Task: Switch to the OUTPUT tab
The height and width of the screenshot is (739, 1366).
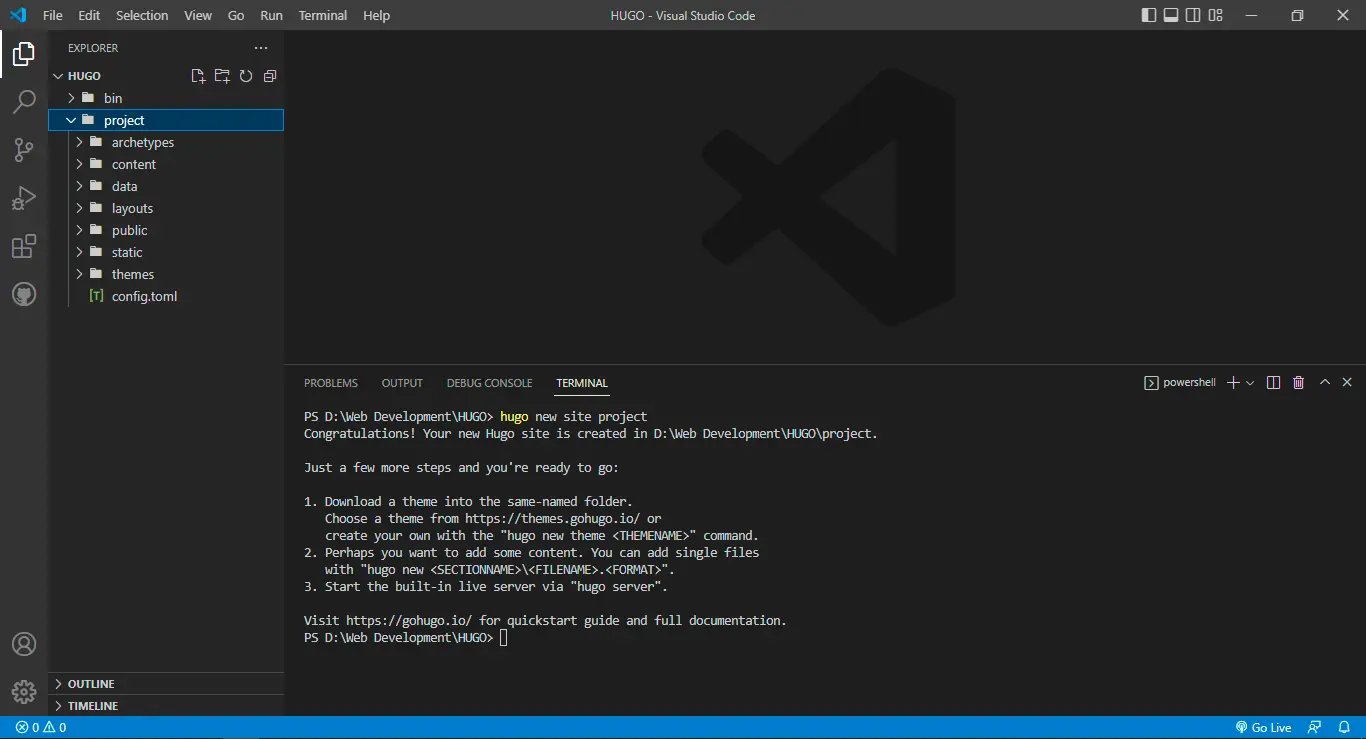Action: pyautogui.click(x=402, y=383)
